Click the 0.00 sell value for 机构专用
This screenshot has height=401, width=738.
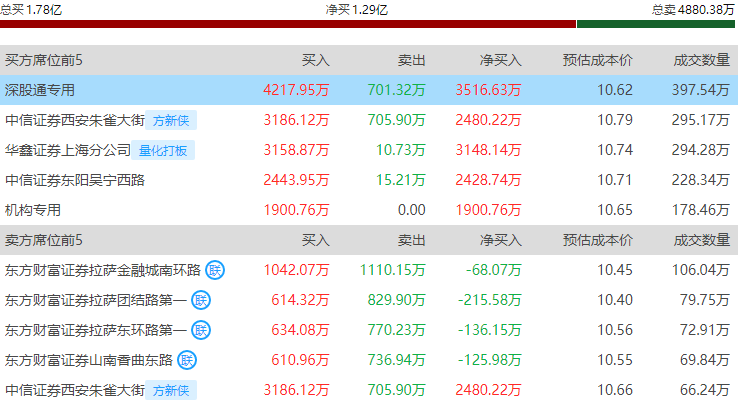tap(411, 210)
